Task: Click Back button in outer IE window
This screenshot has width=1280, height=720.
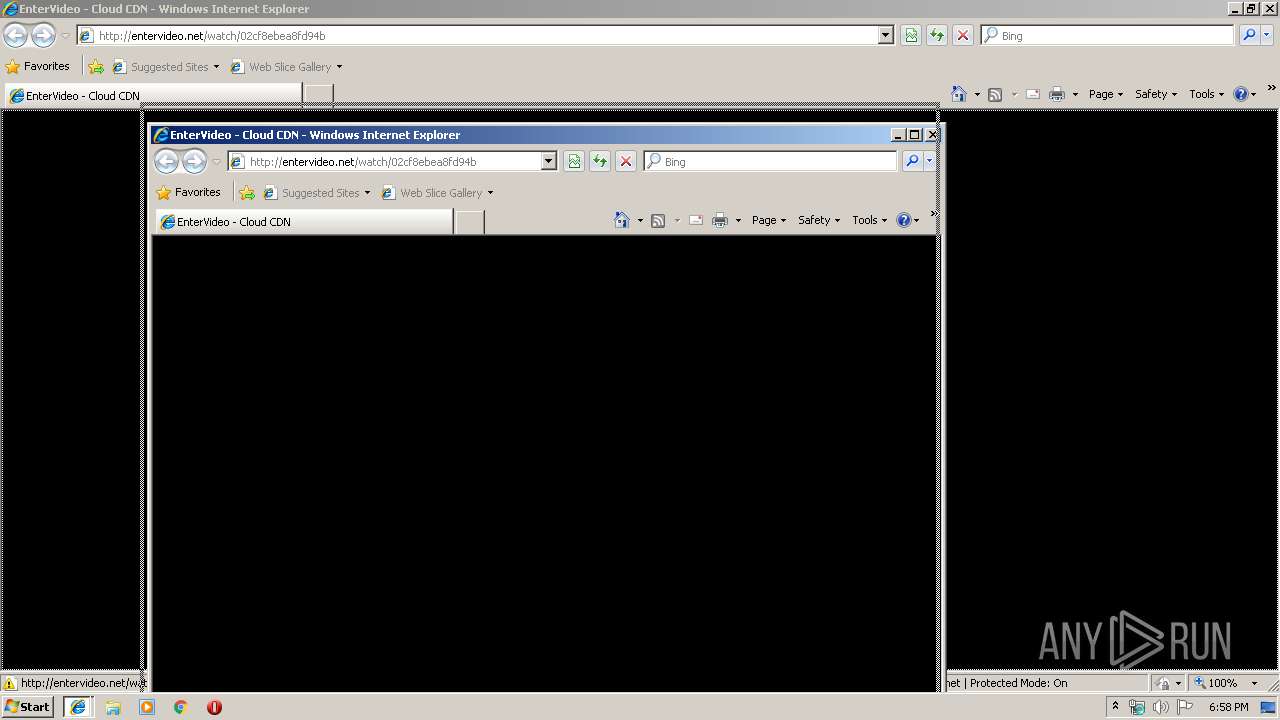Action: 15,35
